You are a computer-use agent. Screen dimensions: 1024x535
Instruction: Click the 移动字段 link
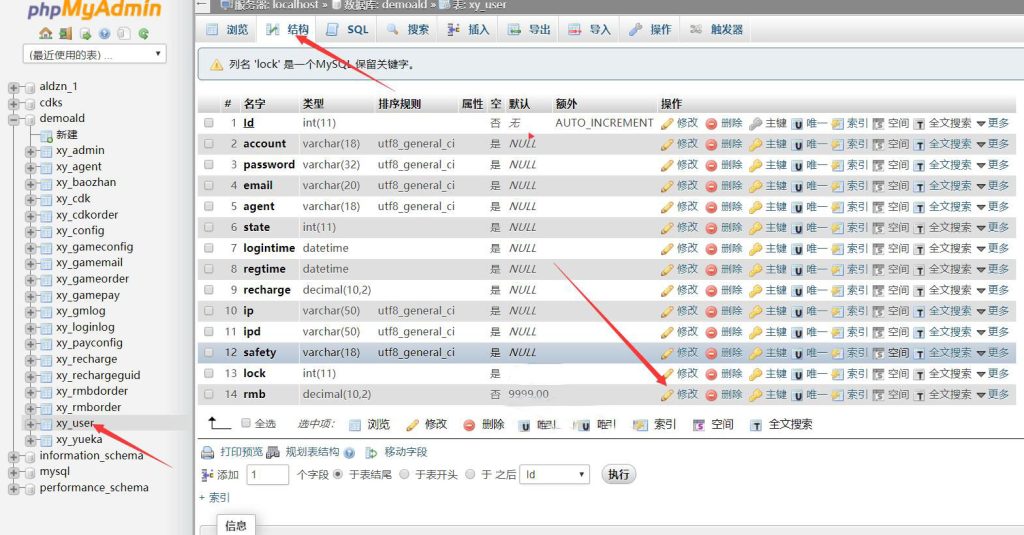click(406, 452)
